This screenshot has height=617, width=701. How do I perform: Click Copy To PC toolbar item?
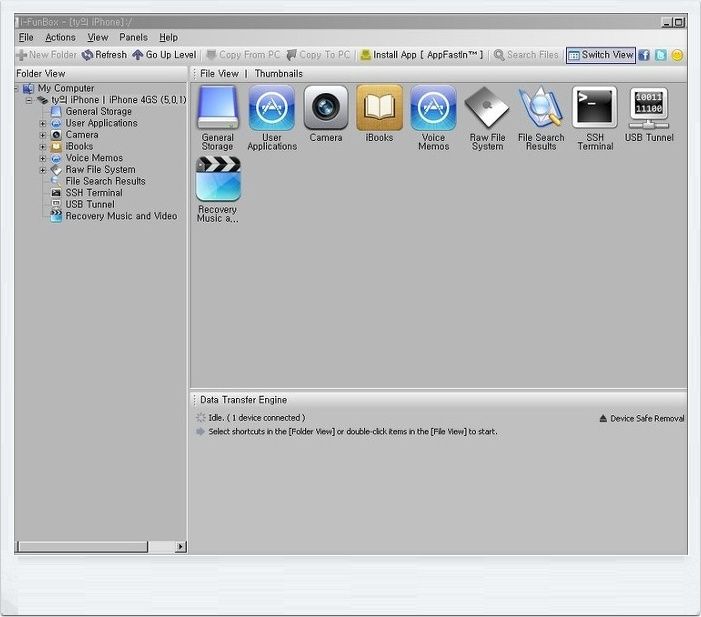318,55
